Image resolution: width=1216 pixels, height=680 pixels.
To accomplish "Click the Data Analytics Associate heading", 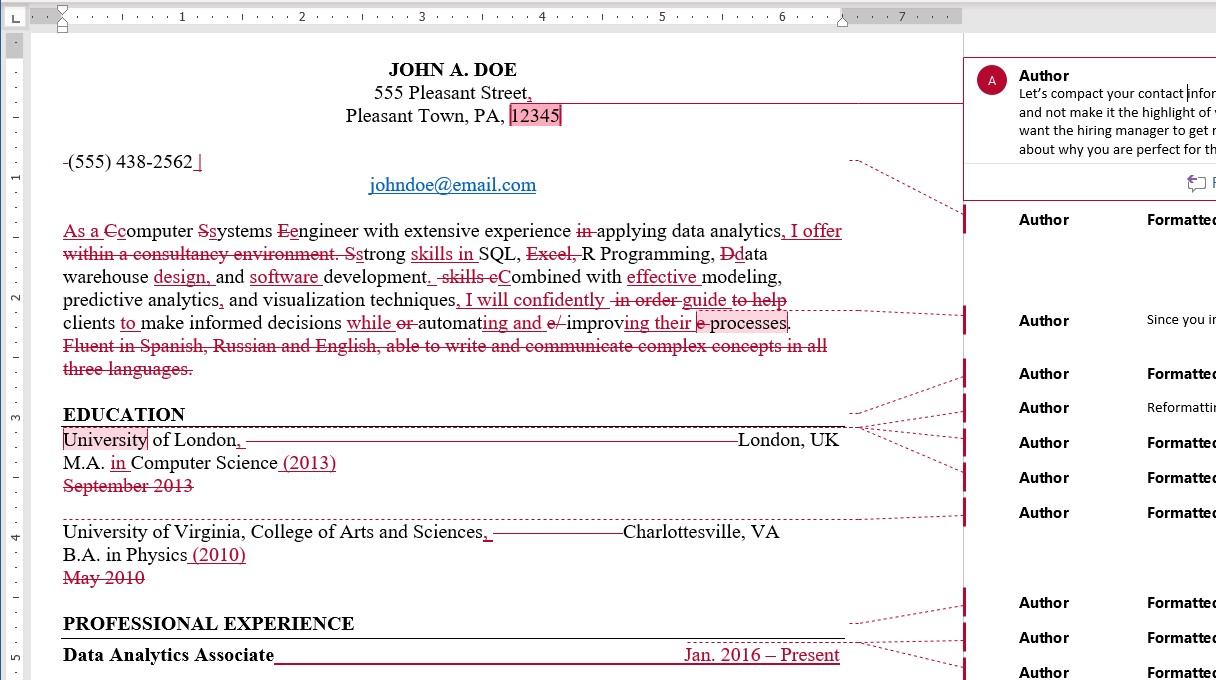I will (x=167, y=655).
